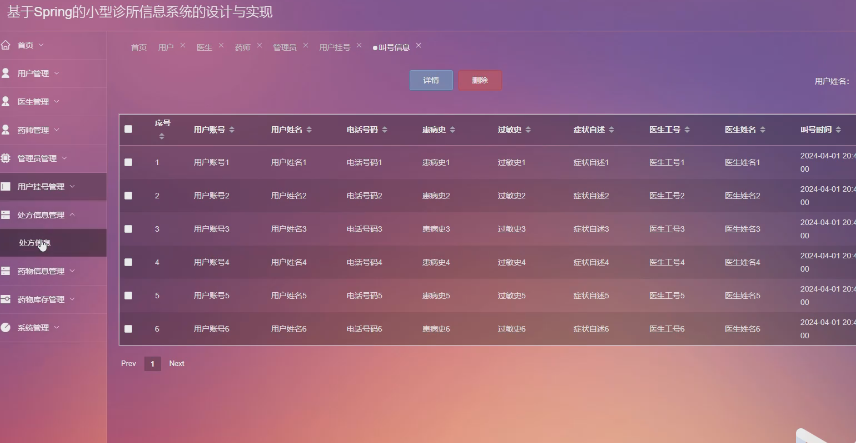Click the card icon beside 处方信息管理
The width and height of the screenshot is (856, 443).
5,215
